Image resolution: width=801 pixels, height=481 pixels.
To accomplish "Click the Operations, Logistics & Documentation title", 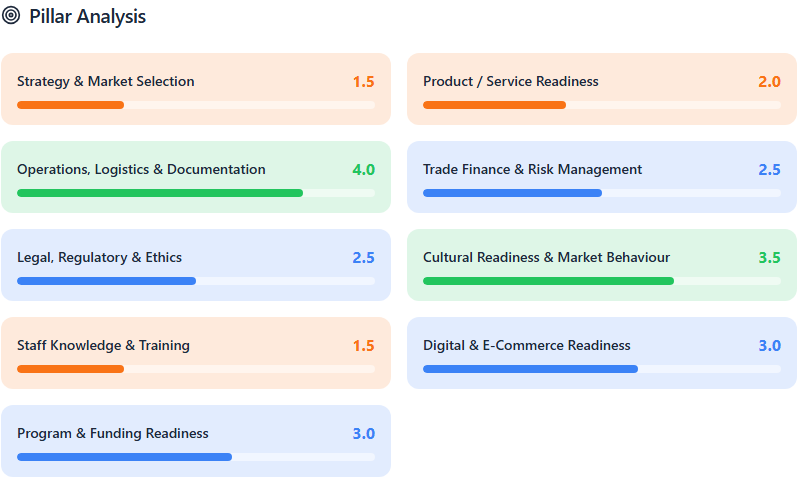I will point(141,169).
